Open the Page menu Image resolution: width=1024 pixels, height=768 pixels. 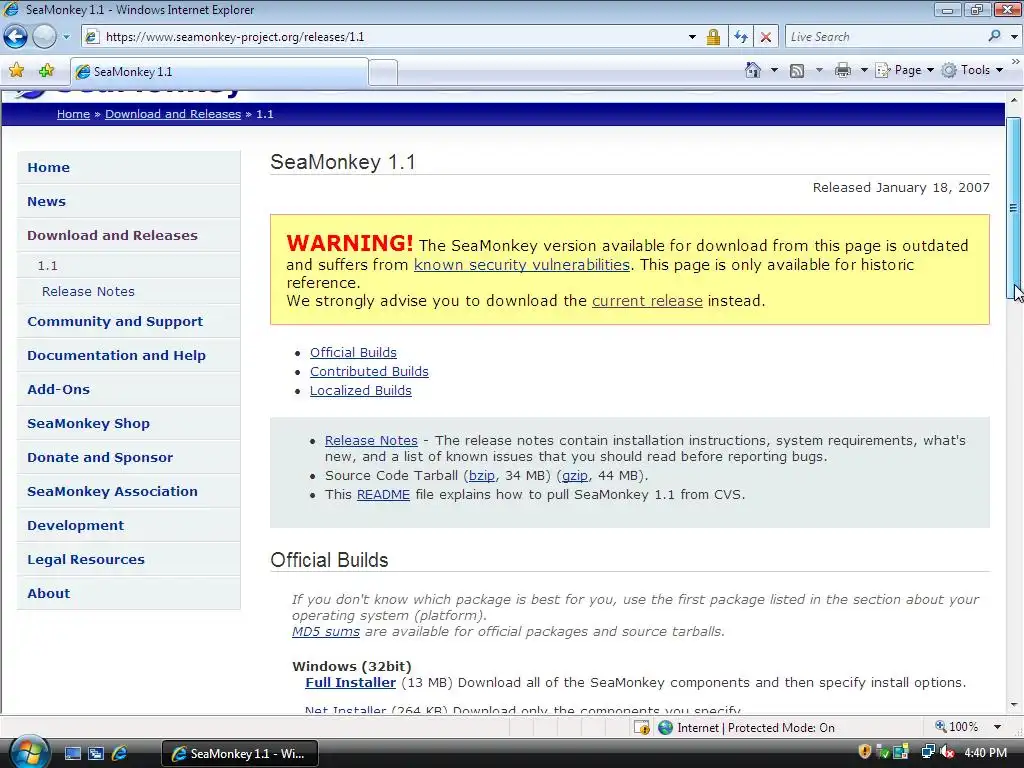click(x=904, y=70)
